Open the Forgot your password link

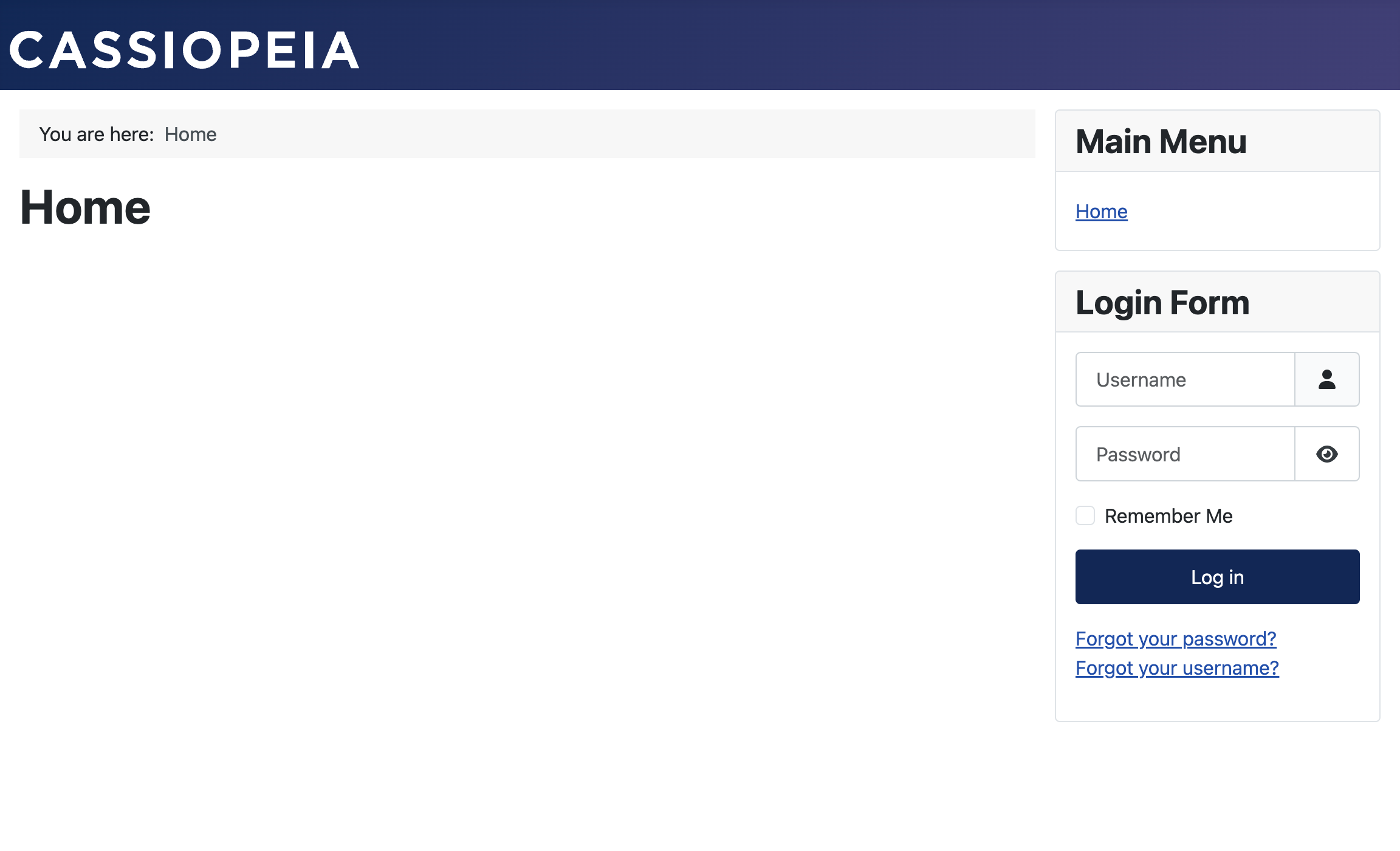point(1176,639)
